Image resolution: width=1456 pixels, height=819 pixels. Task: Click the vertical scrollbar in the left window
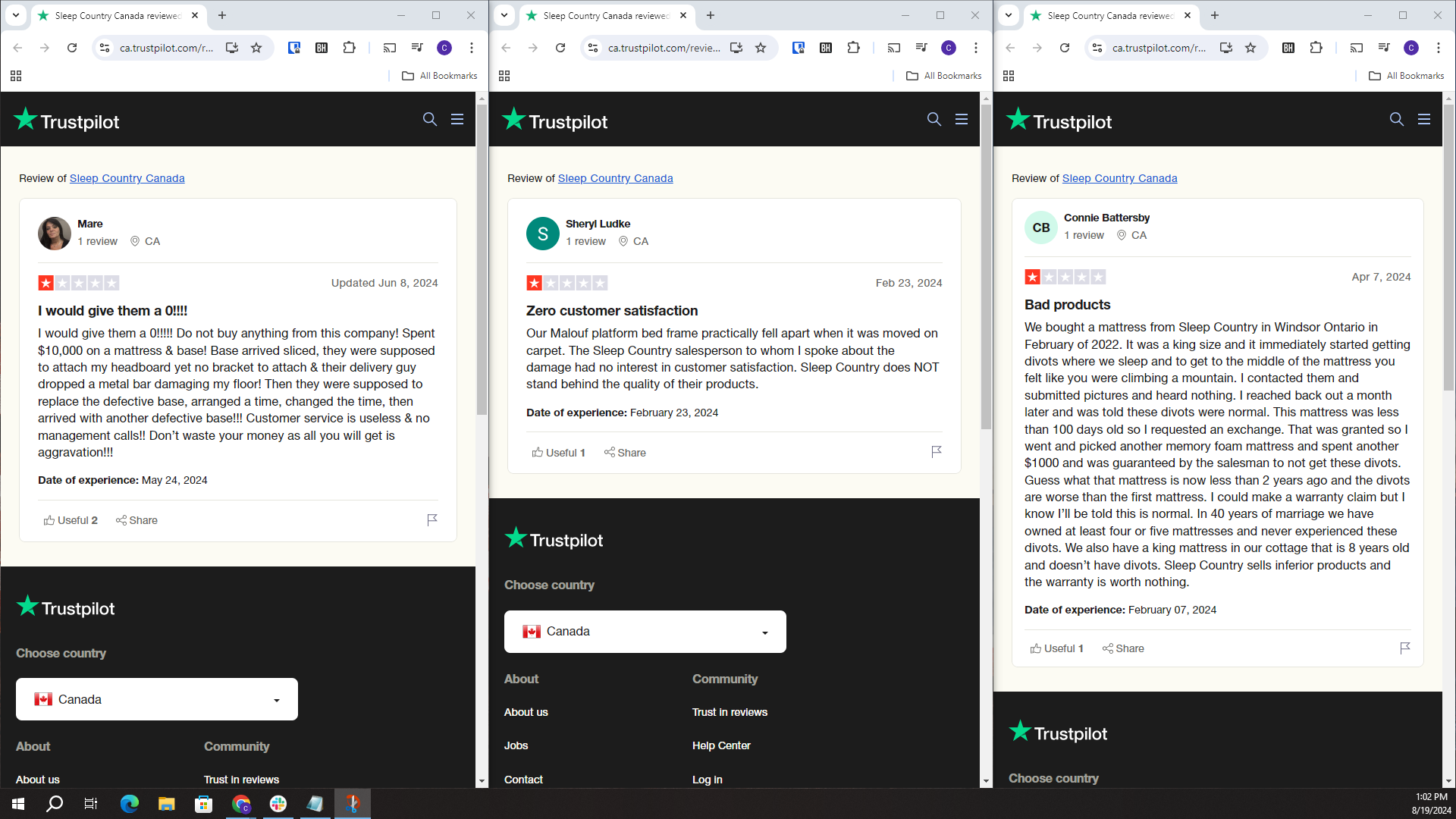coord(482,259)
